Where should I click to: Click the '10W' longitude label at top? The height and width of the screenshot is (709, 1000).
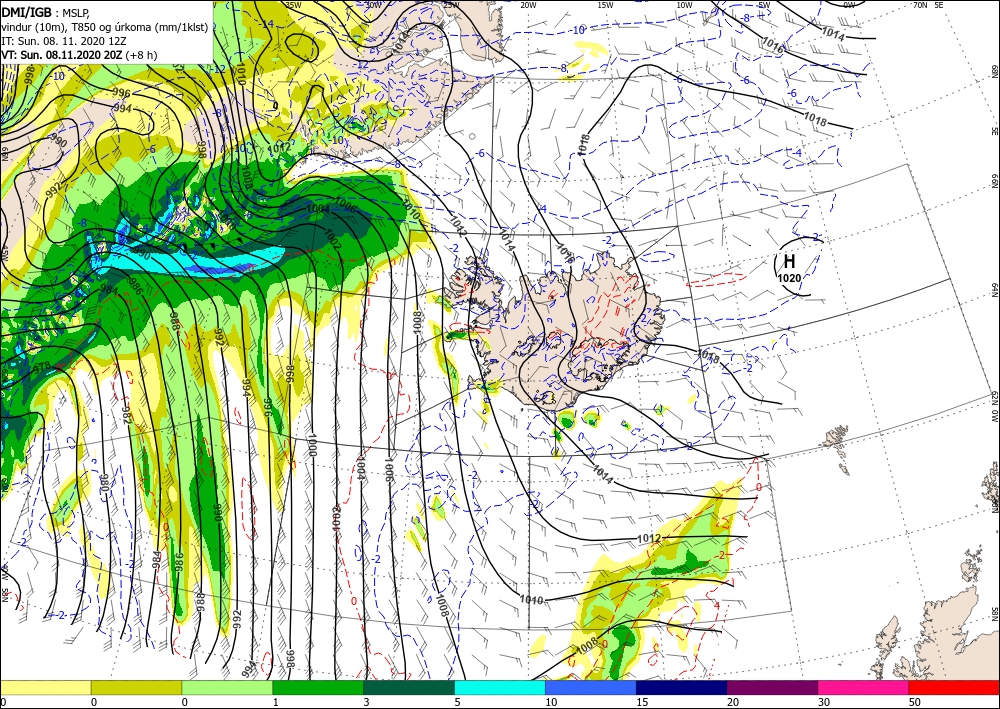point(684,5)
